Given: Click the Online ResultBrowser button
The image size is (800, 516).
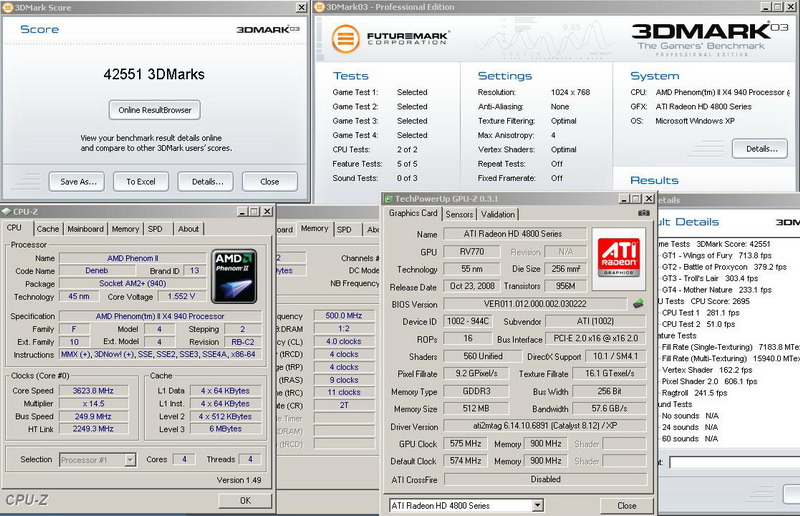Looking at the screenshot, I should 155,110.
